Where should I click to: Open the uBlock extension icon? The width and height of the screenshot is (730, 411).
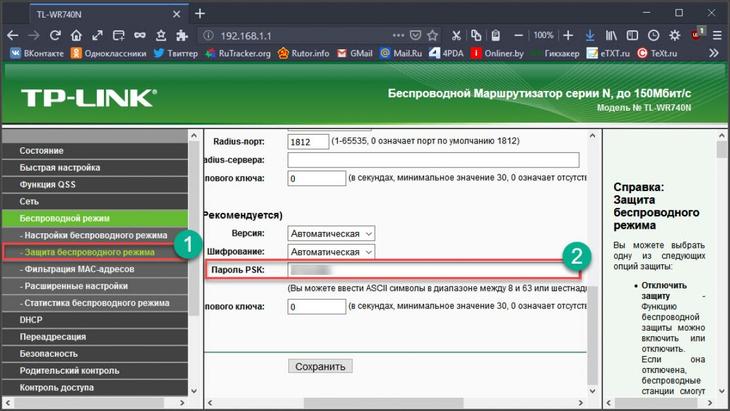click(x=697, y=35)
